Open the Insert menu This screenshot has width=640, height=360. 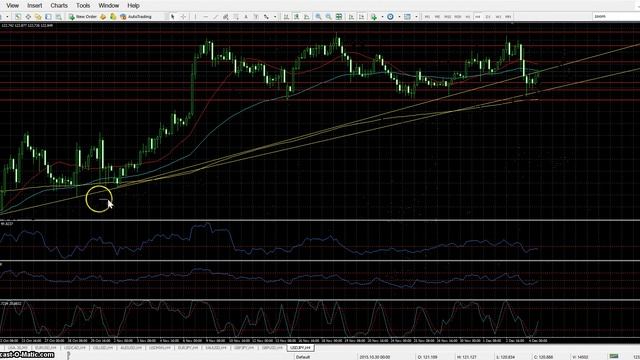[35, 6]
